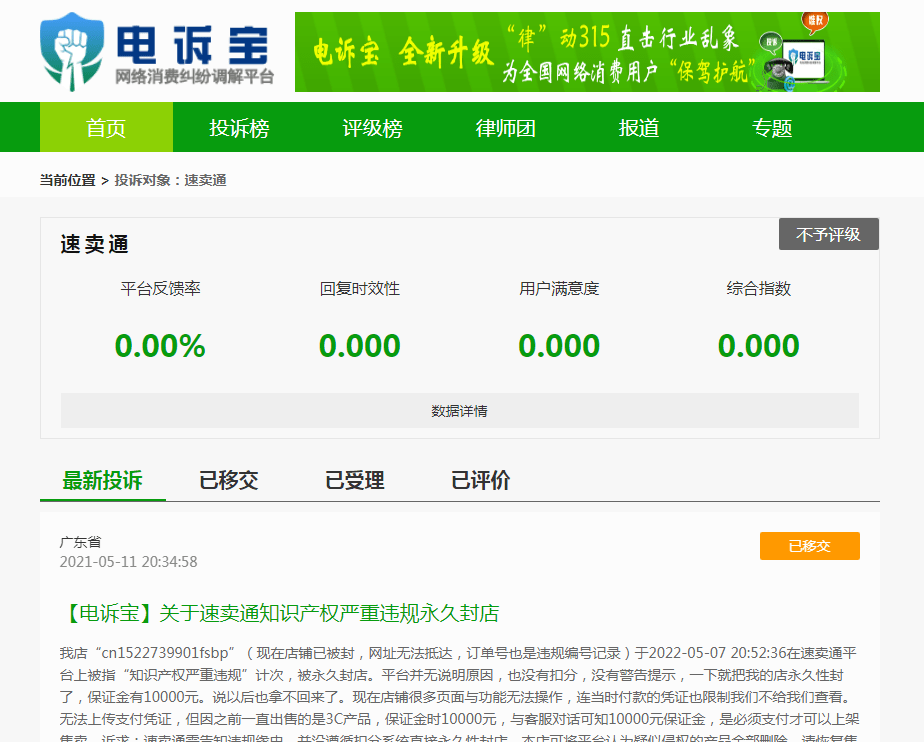Screen dimensions: 924x742
Task: Expand the 数据详情 bar
Action: (459, 411)
